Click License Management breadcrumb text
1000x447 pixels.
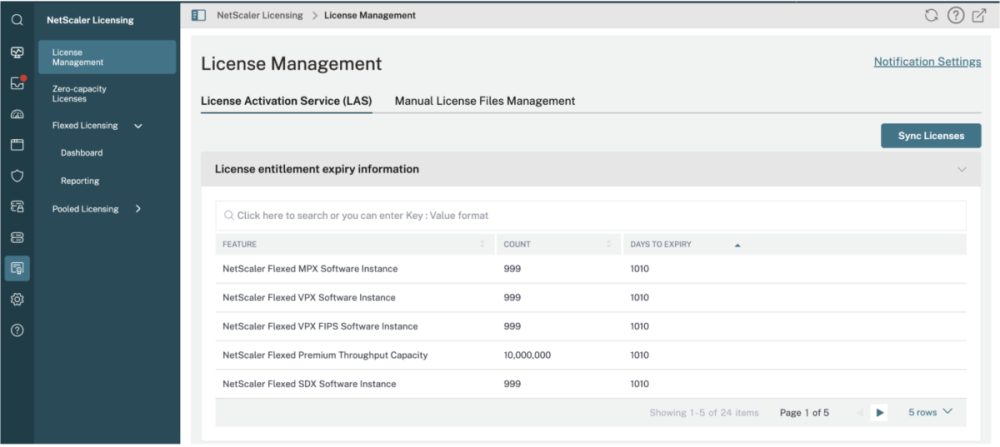click(370, 15)
